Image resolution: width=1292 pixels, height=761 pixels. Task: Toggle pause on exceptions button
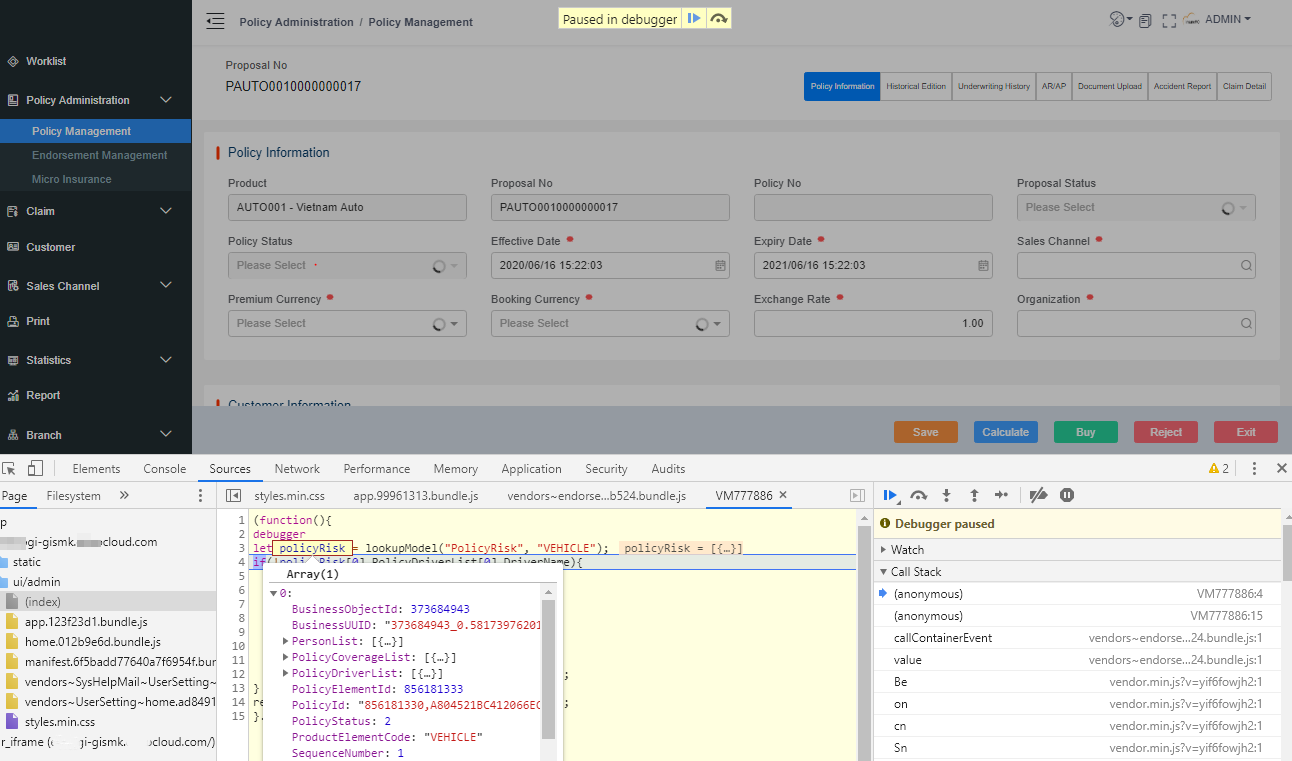click(x=1067, y=495)
